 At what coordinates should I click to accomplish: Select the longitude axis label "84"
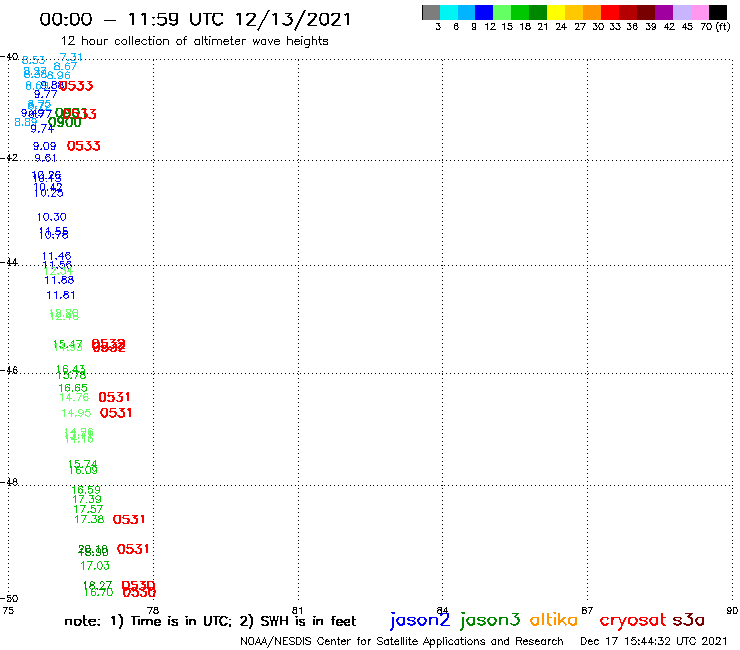[442, 610]
